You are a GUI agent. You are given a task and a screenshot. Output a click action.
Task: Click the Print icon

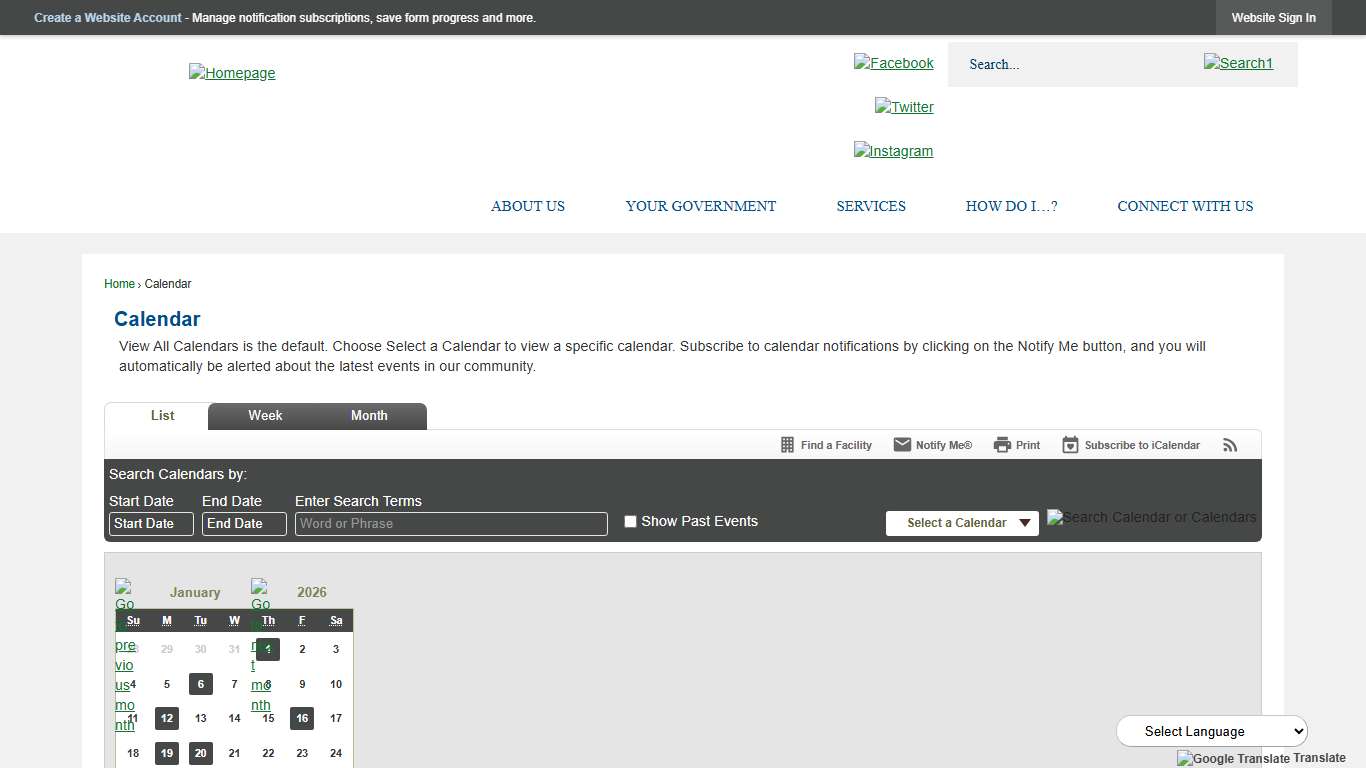1002,445
